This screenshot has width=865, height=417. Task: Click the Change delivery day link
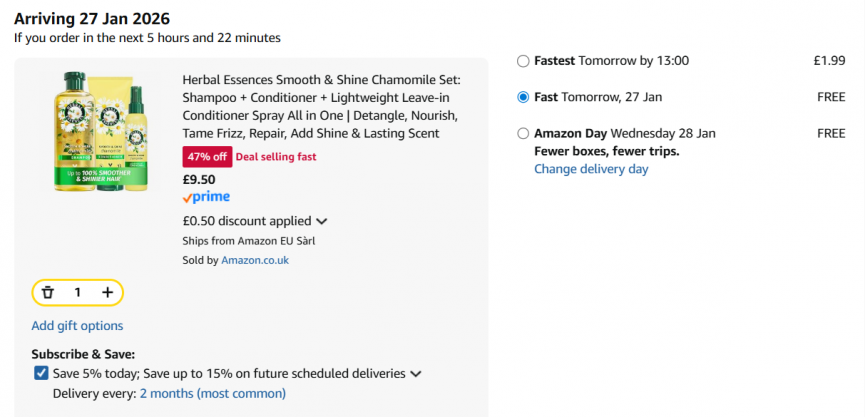point(591,169)
